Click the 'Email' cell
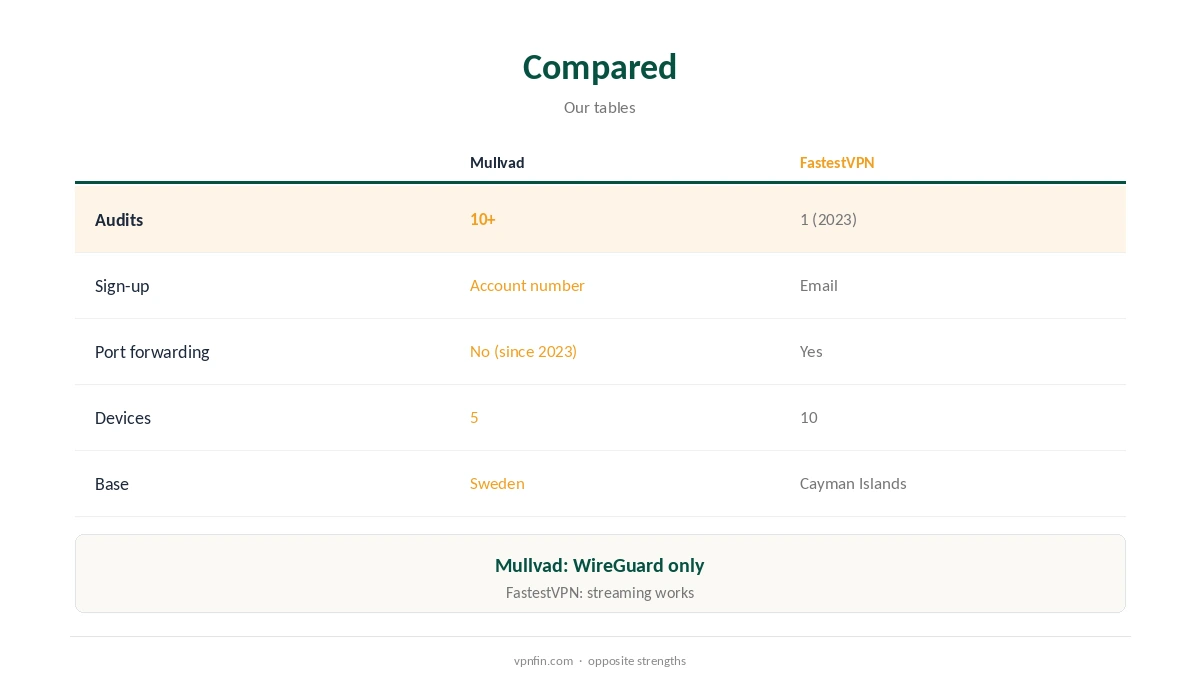 tap(819, 285)
